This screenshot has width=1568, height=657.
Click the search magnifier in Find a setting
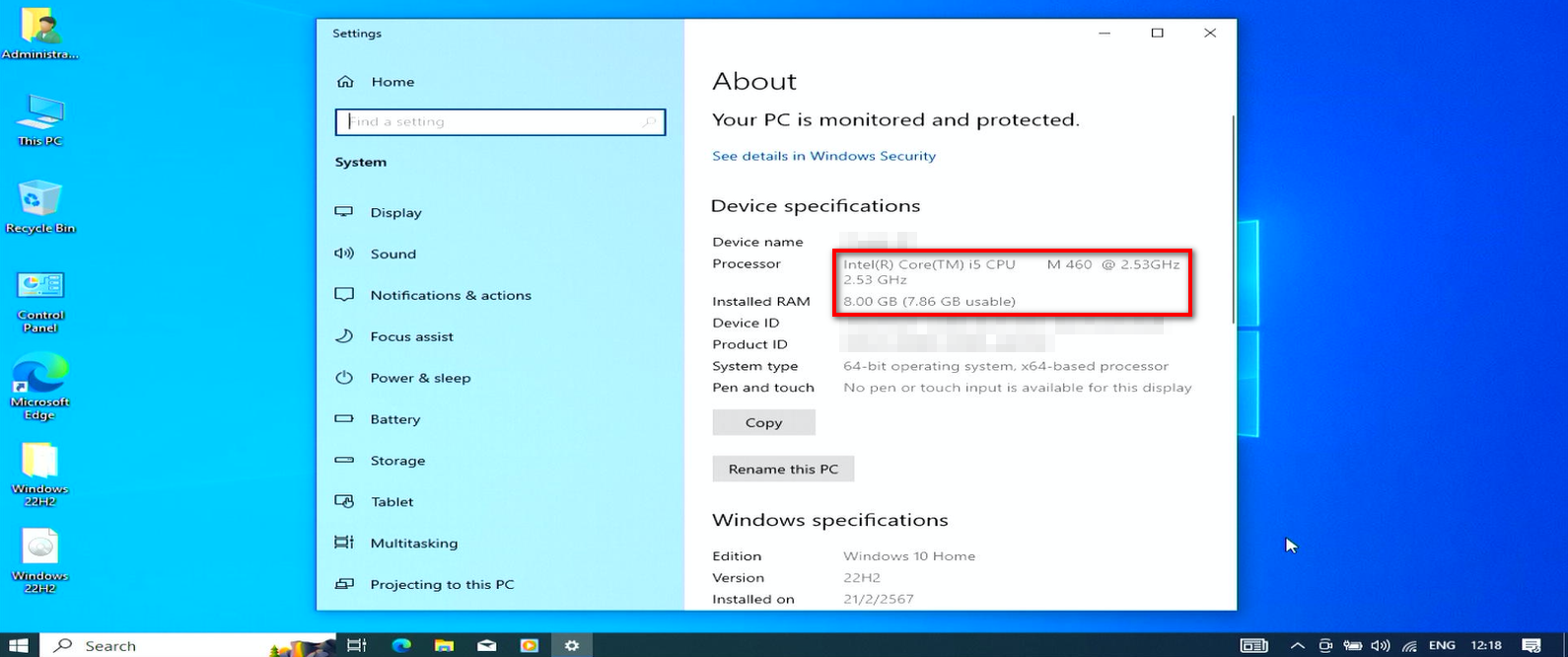(649, 122)
